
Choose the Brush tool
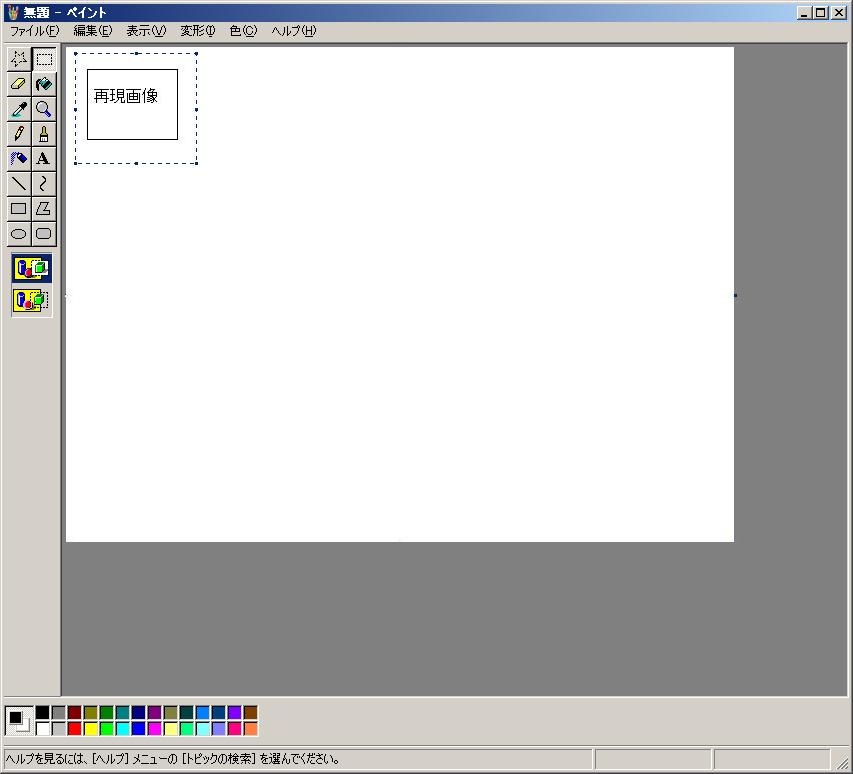click(x=44, y=134)
